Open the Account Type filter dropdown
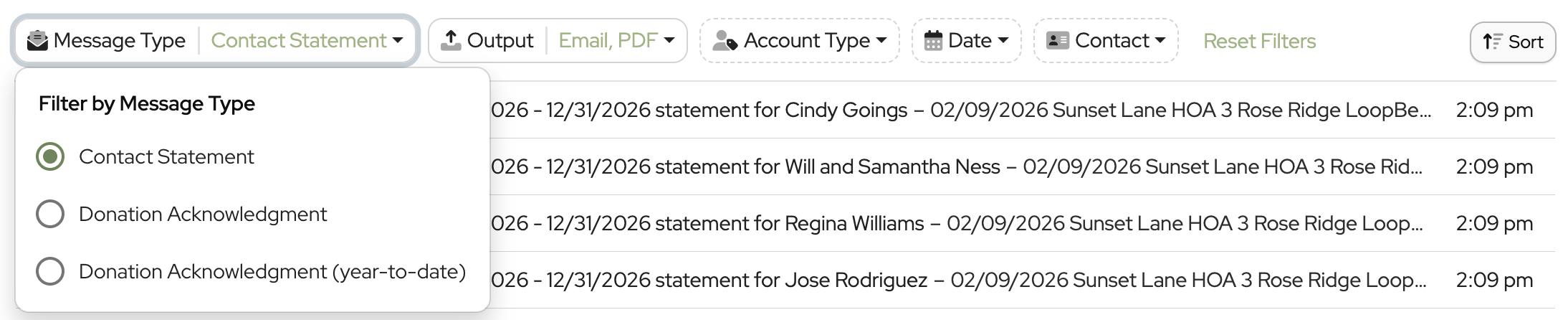 click(x=881, y=41)
